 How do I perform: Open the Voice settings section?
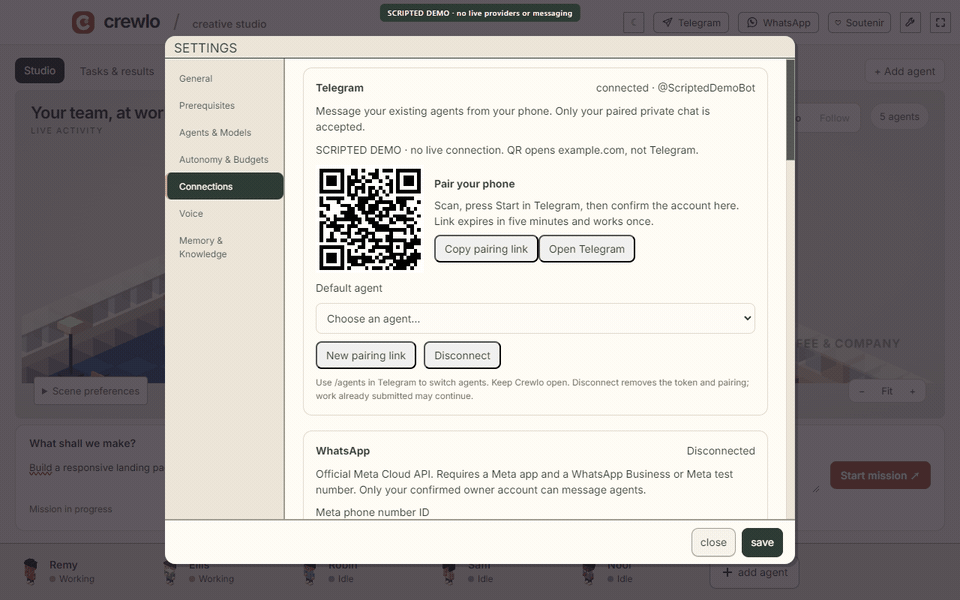pyautogui.click(x=225, y=213)
